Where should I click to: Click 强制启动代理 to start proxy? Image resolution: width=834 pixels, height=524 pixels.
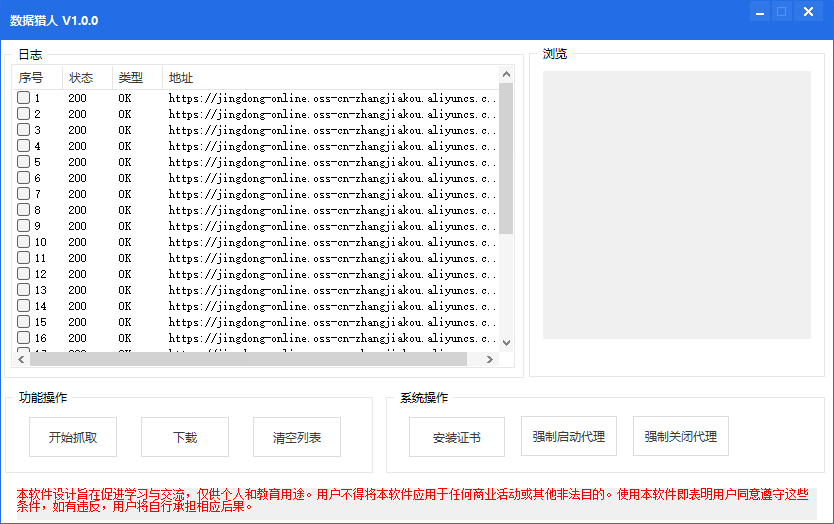[569, 436]
